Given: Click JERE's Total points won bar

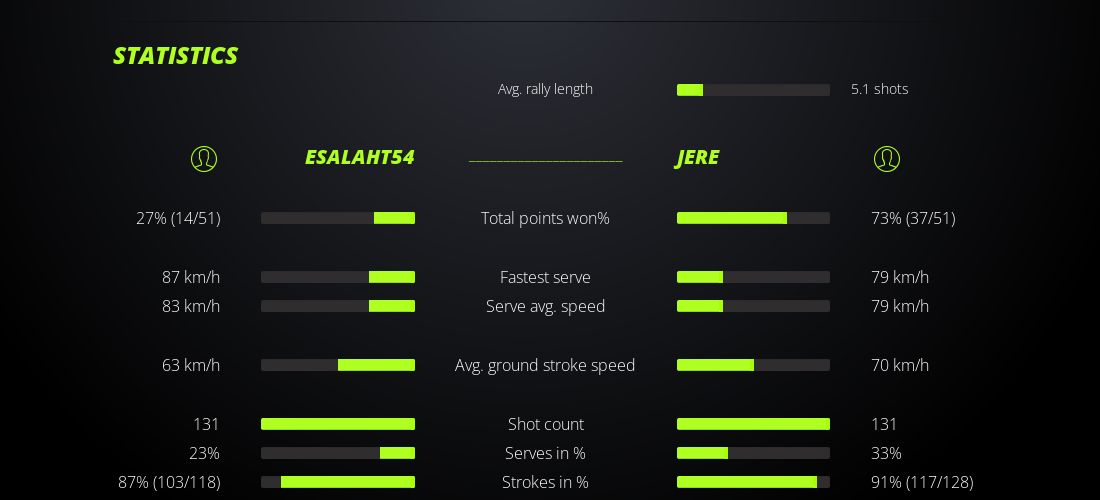Looking at the screenshot, I should [753, 218].
